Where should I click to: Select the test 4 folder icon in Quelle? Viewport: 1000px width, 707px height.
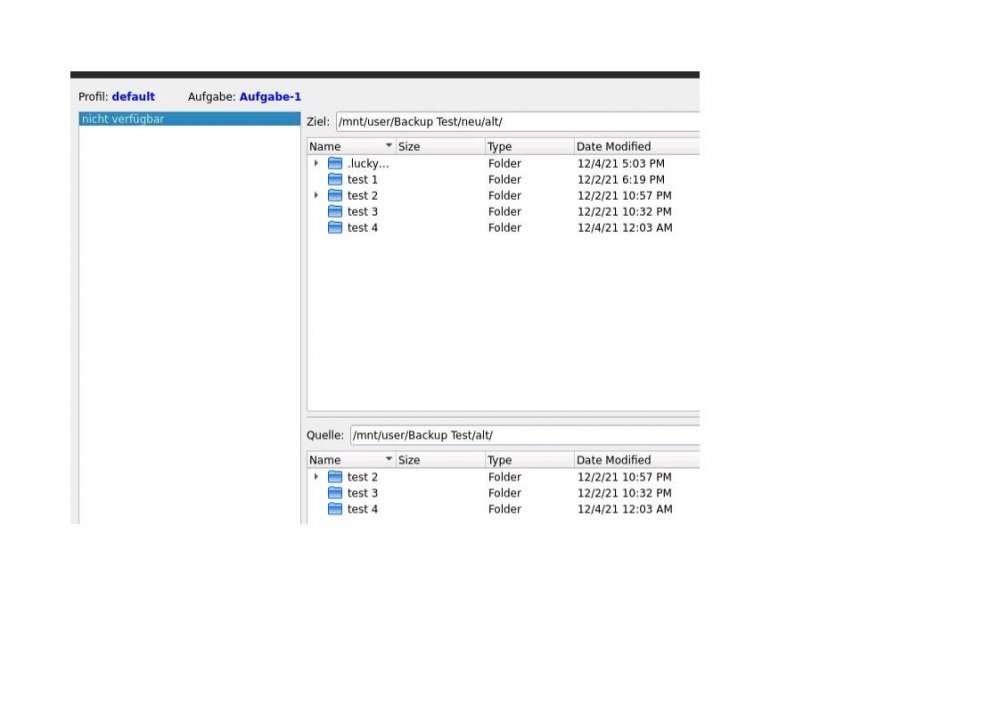335,509
